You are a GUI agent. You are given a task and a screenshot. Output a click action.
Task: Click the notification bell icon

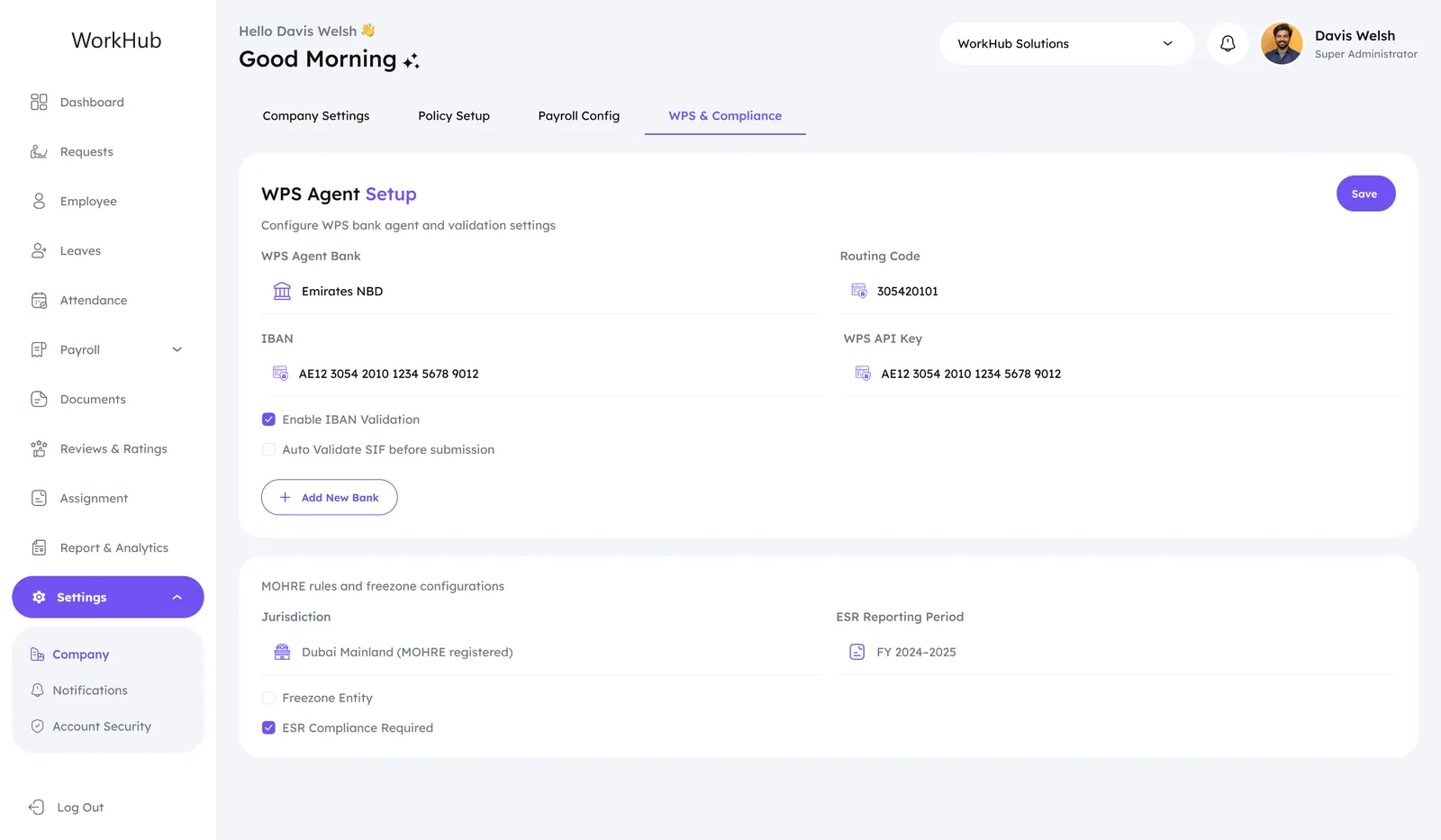click(1228, 43)
